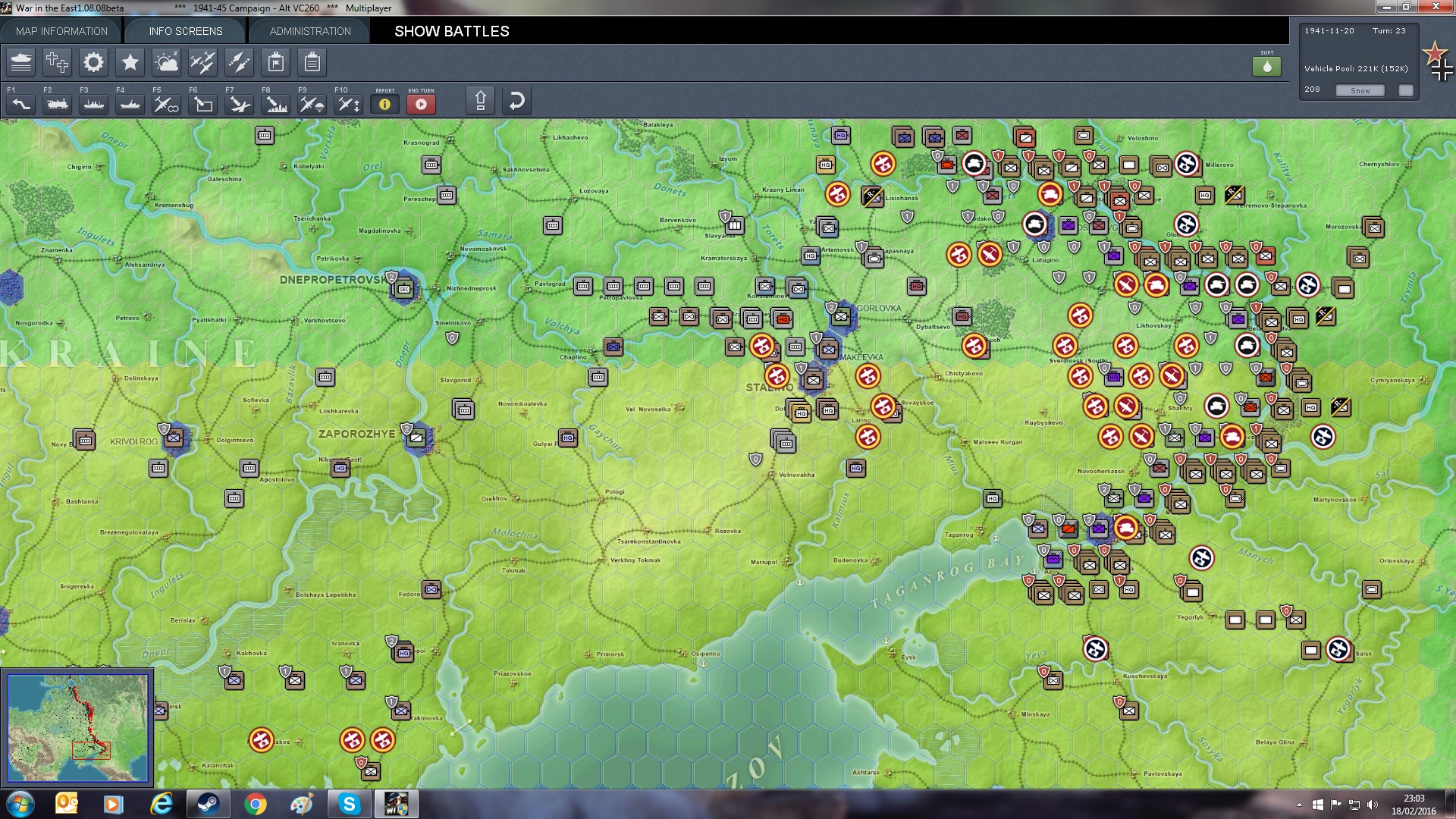The height and width of the screenshot is (819, 1456).
Task: Click the Soviet star and cross emblem
Action: (1438, 61)
